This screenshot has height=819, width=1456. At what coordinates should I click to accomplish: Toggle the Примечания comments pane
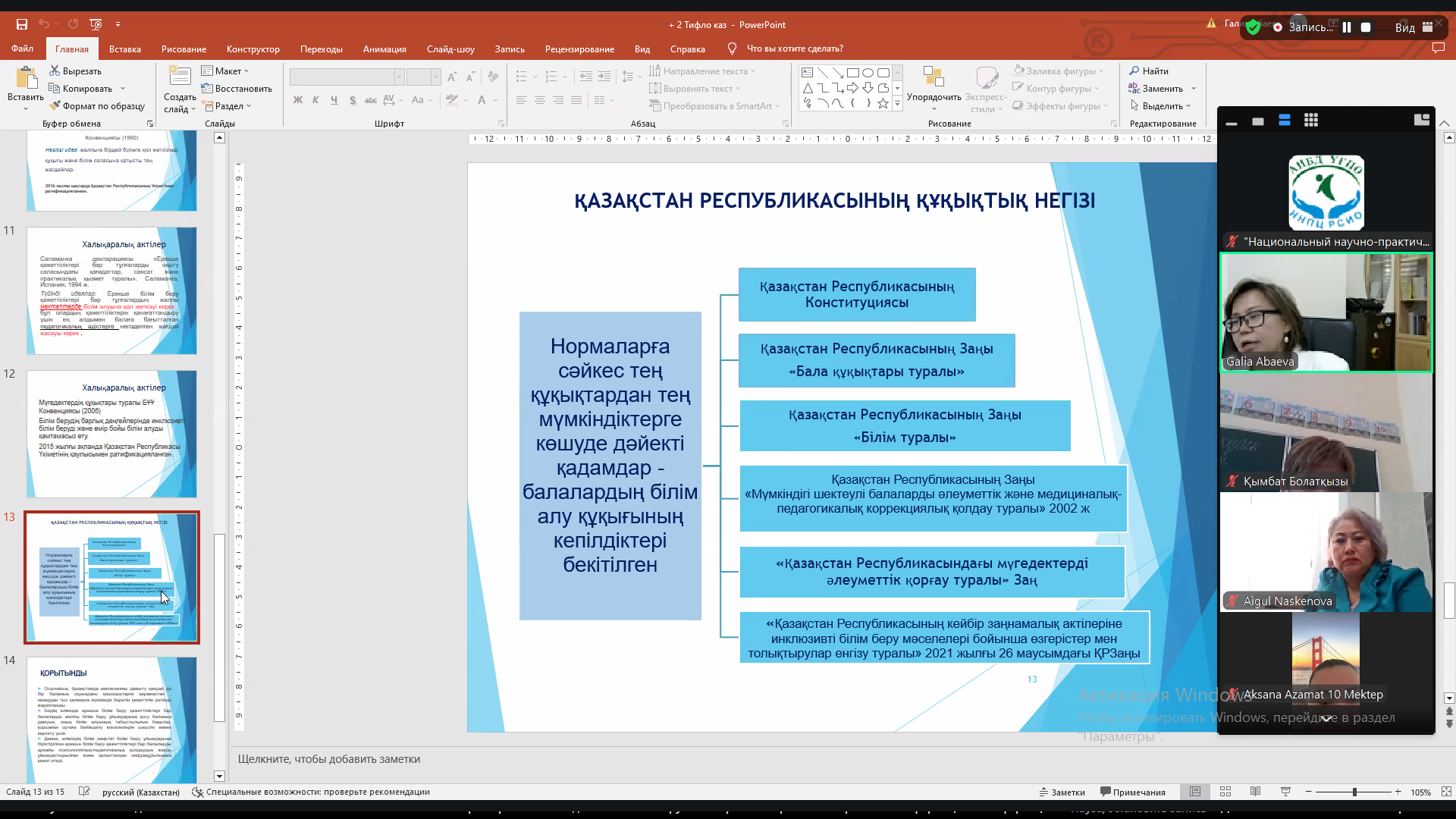[x=1132, y=792]
